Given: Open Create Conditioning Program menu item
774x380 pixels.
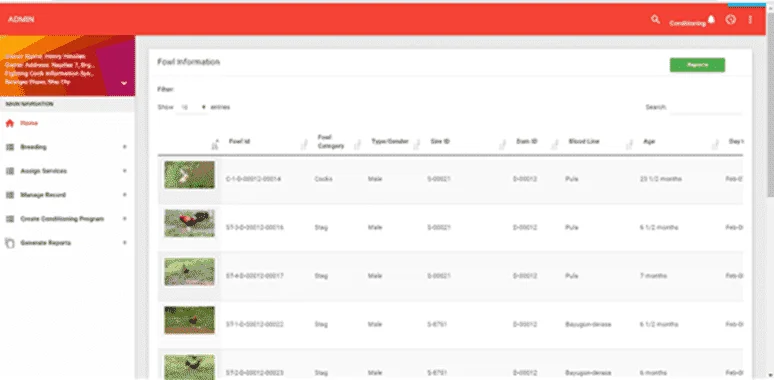Looking at the screenshot, I should pyautogui.click(x=67, y=219).
